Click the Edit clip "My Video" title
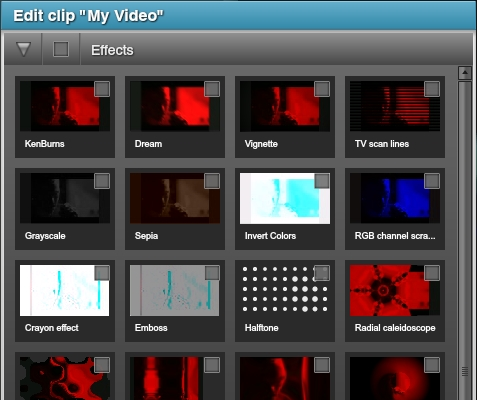The height and width of the screenshot is (400, 477). 89,16
